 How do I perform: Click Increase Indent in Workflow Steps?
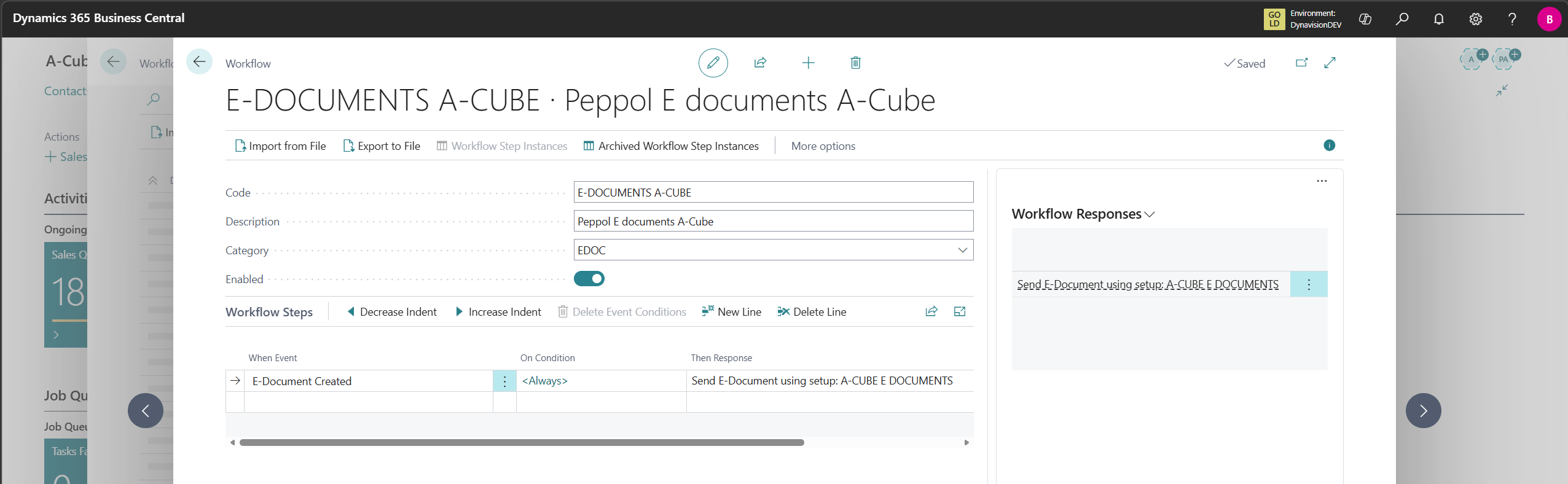click(x=498, y=312)
